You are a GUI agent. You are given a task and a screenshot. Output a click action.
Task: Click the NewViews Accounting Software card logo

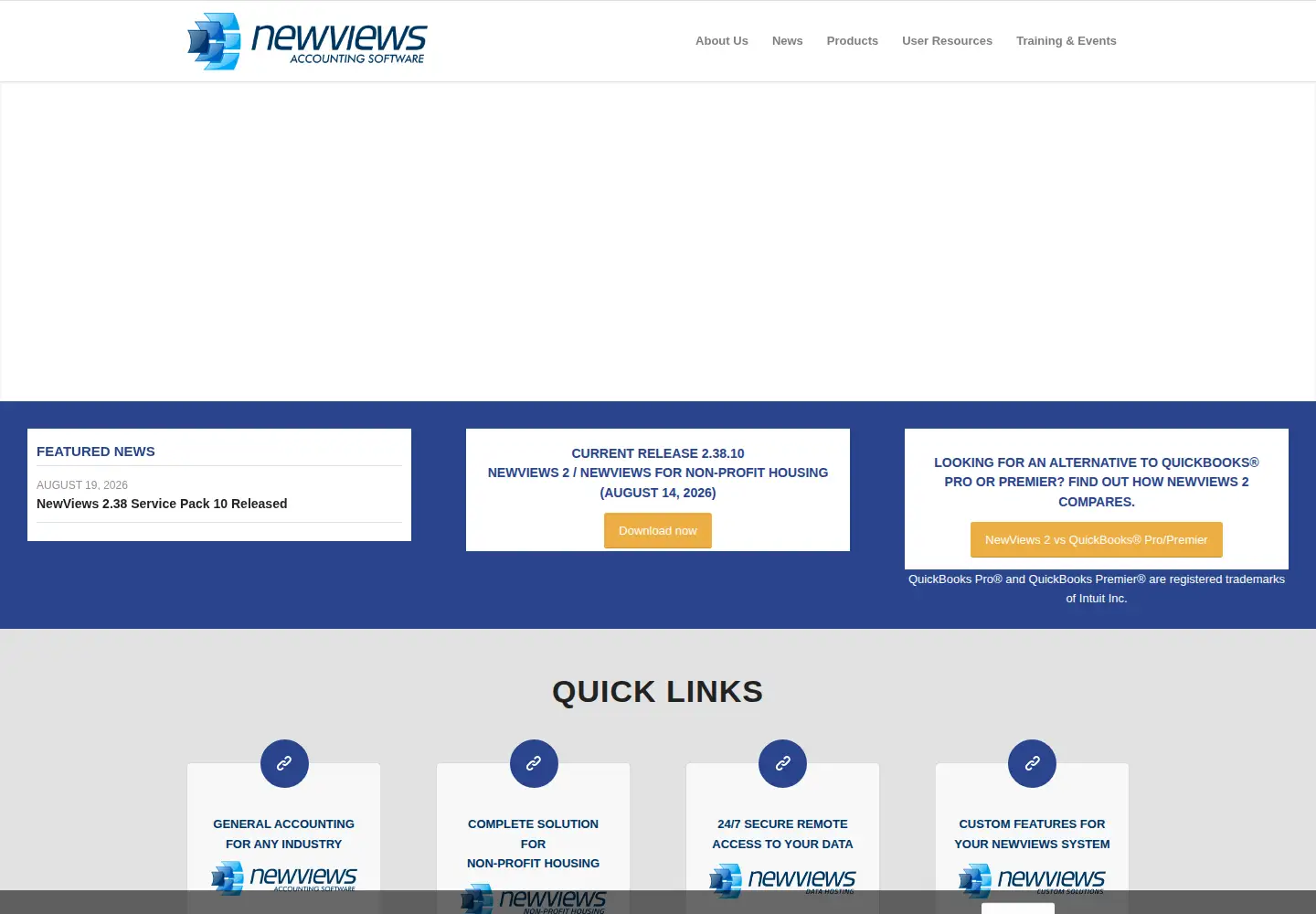click(284, 878)
